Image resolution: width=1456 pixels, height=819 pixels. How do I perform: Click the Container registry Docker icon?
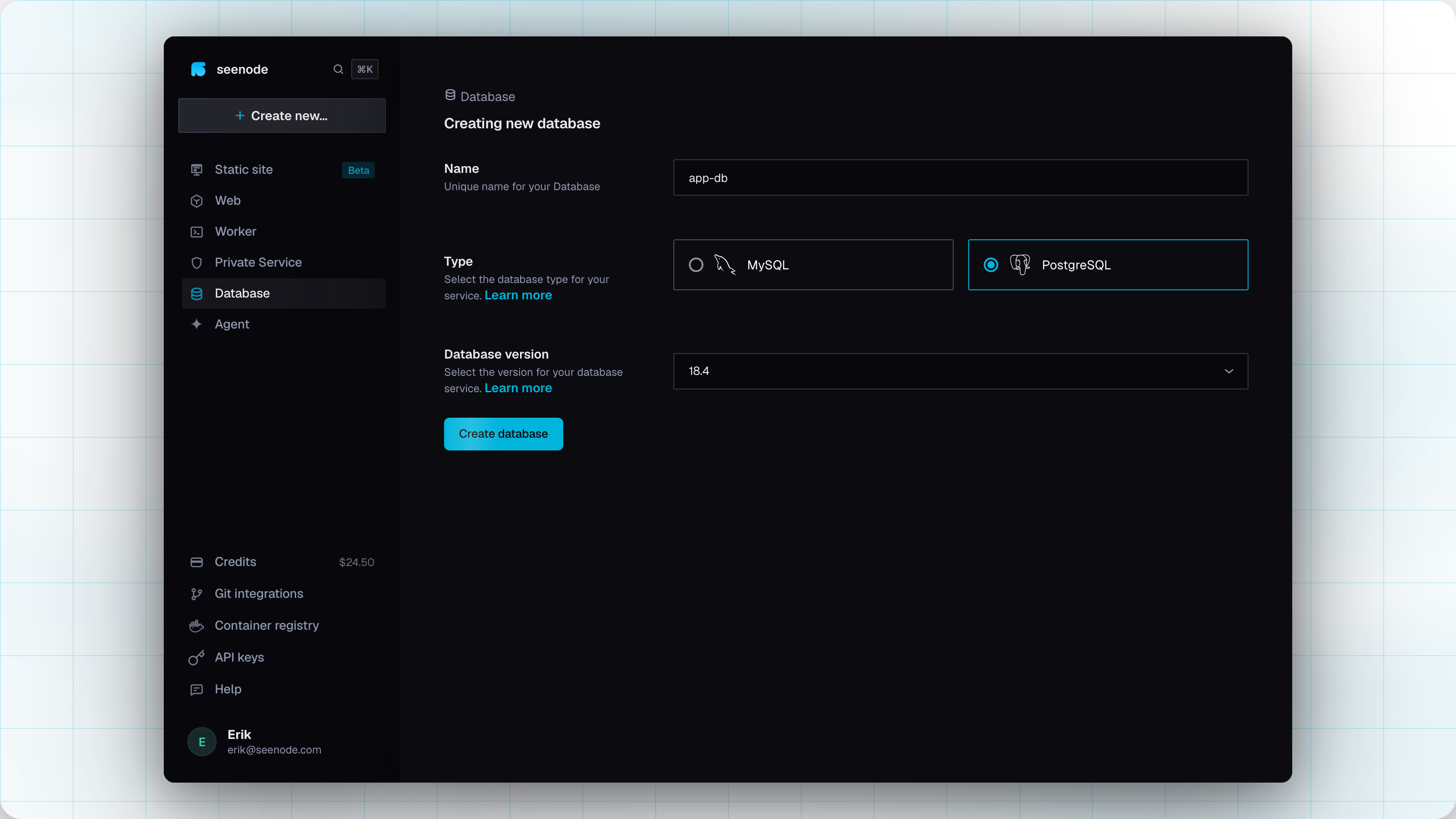coord(197,625)
